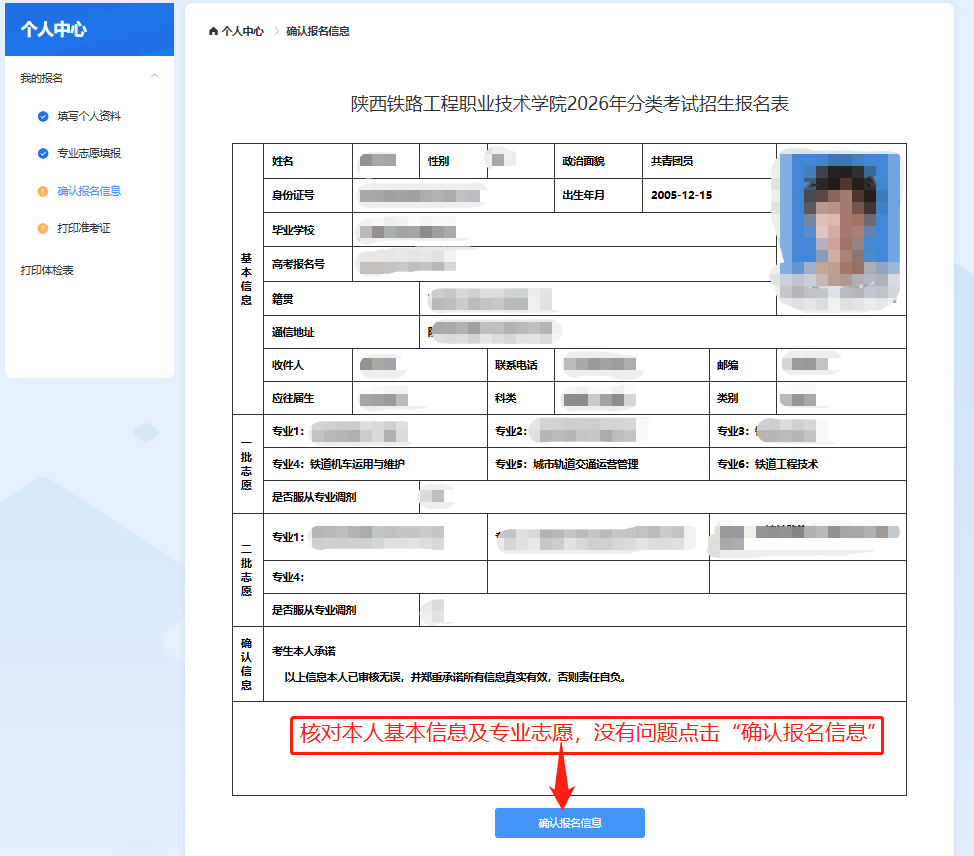This screenshot has width=974, height=856.
Task: Open the 打印准考证 sidebar step
Action: pos(83,228)
